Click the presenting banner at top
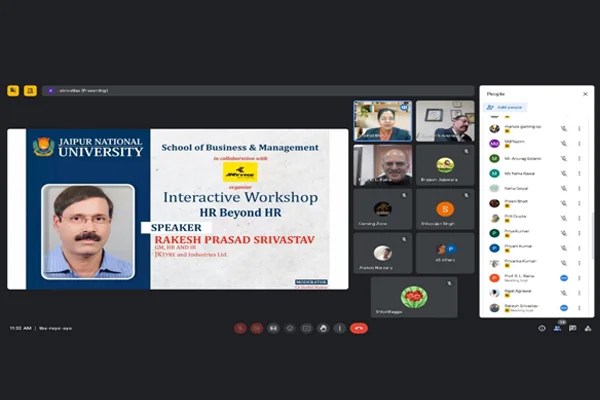600x400 pixels. (x=258, y=91)
